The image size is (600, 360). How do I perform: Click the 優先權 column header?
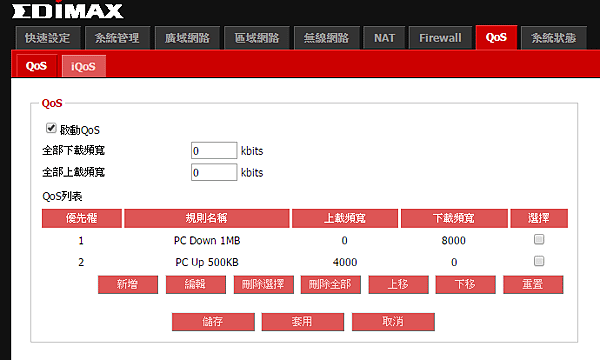[x=82, y=218]
